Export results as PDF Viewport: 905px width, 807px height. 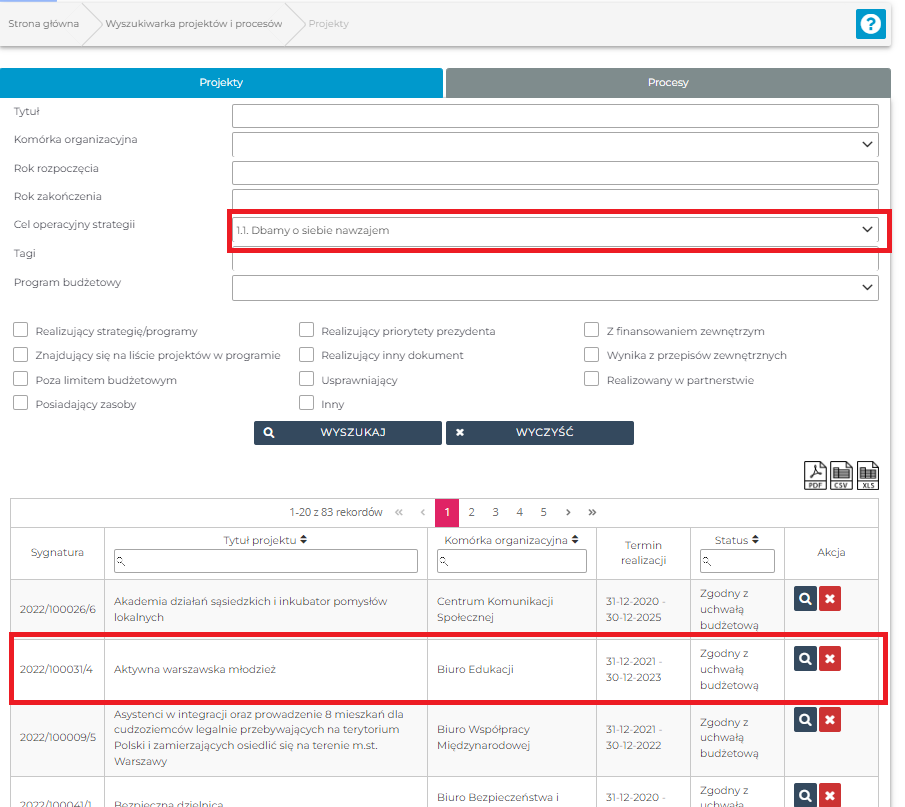(x=816, y=475)
